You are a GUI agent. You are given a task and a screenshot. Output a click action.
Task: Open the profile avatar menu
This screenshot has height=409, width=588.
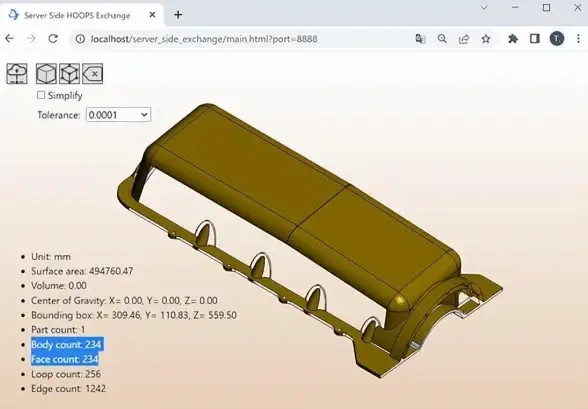click(x=557, y=39)
